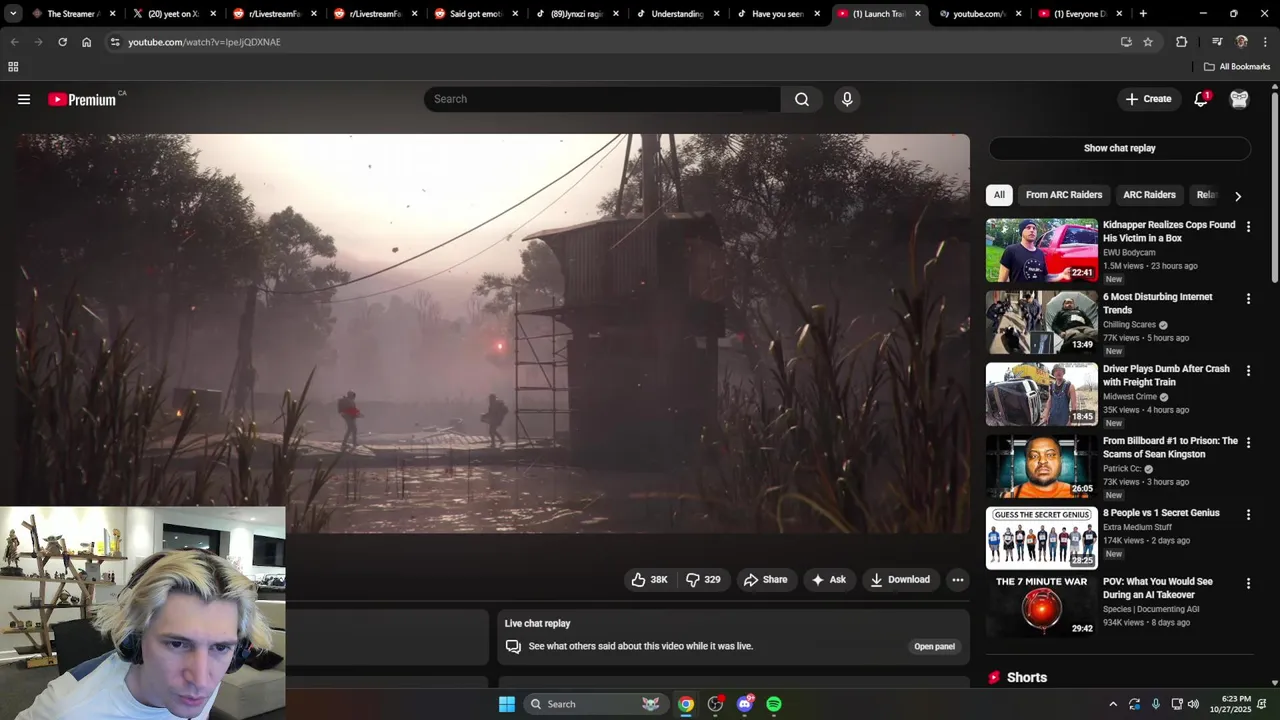Open Chrome from the taskbar

tap(686, 704)
